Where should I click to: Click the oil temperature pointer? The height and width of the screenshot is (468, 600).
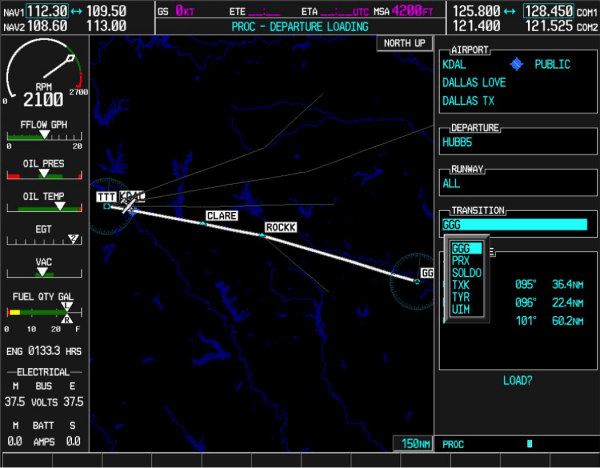point(60,206)
